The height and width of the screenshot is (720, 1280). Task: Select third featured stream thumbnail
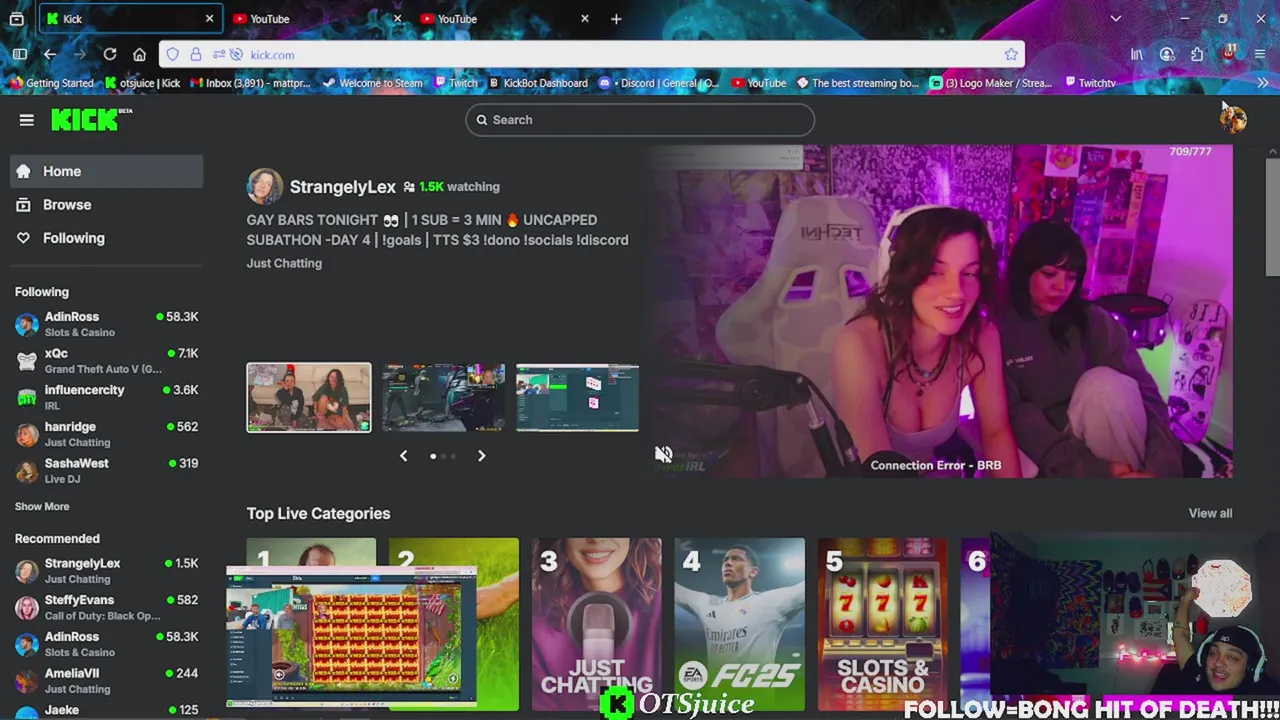[x=577, y=398]
